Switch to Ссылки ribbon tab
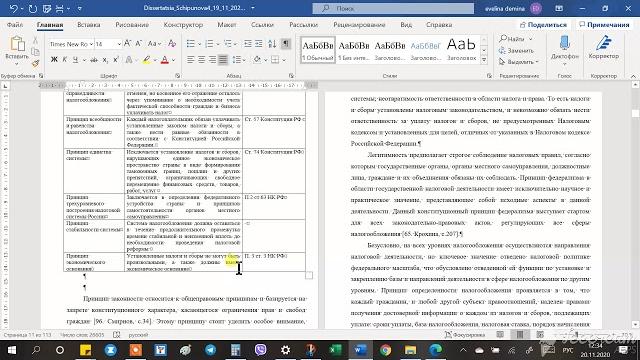Image resolution: width=640 pixels, height=360 pixels. [262, 24]
